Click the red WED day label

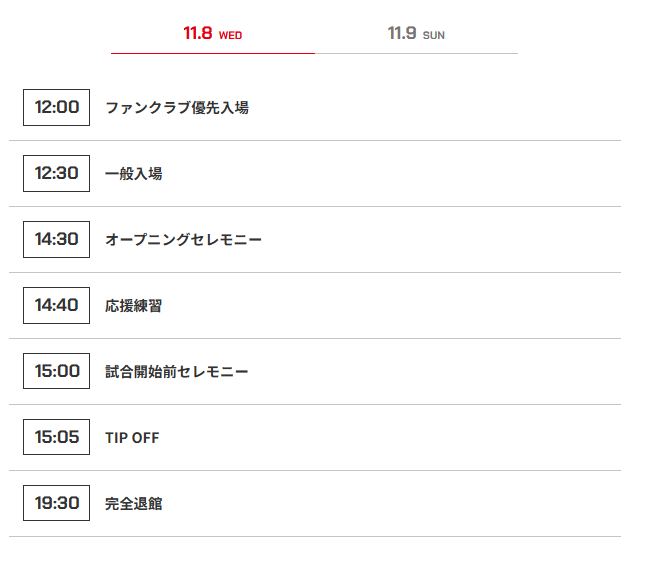pyautogui.click(x=230, y=36)
